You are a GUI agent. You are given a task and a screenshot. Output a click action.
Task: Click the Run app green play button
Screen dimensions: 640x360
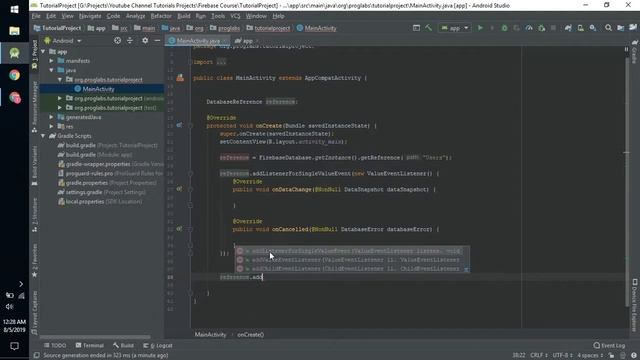480,28
